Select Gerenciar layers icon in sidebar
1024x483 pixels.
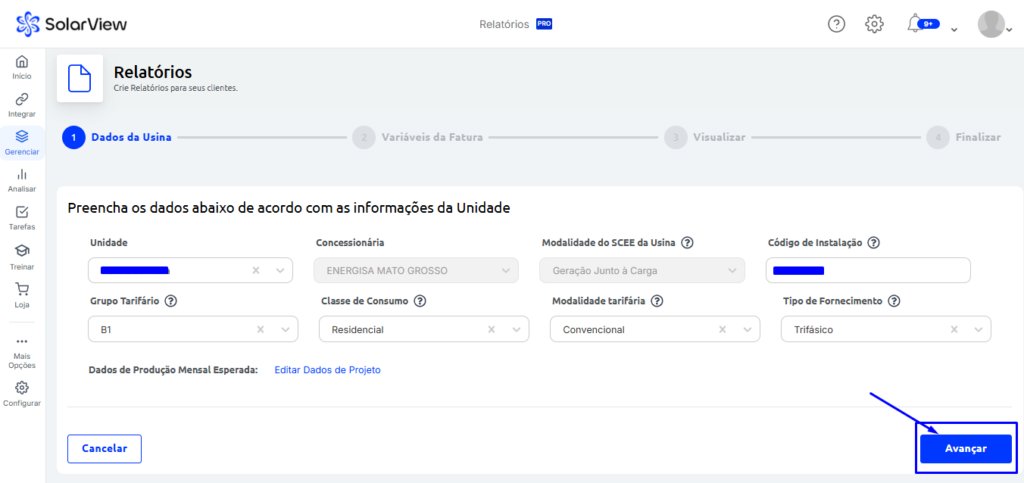(22, 137)
